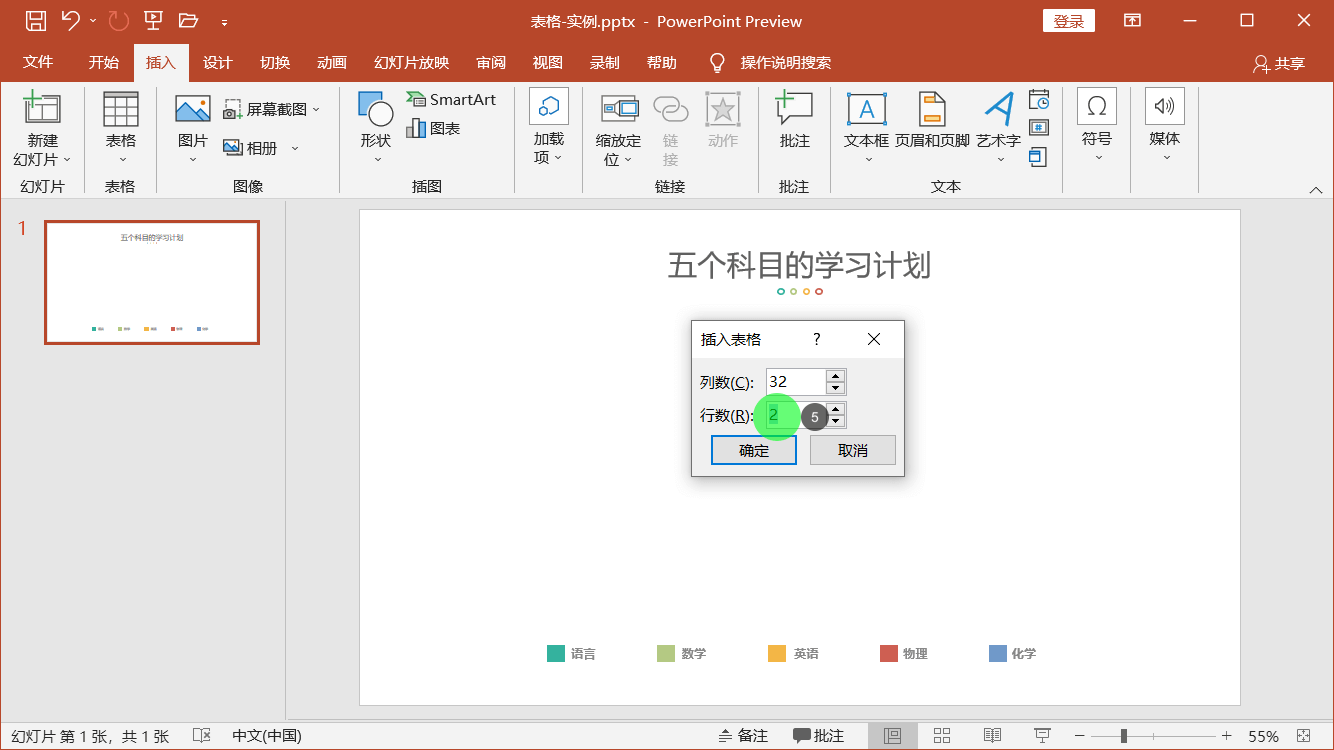Start slideshow from quick access toolbar
The image size is (1334, 750).
pos(153,20)
